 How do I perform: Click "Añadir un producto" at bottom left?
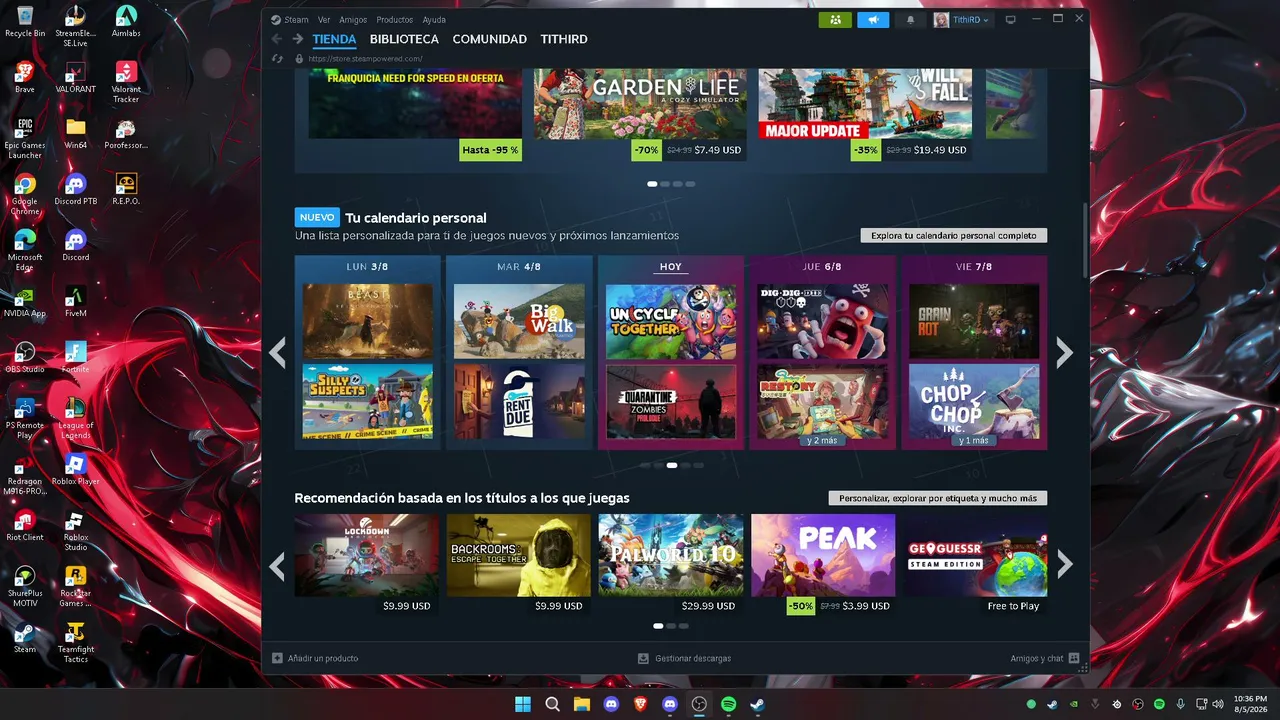click(x=315, y=658)
